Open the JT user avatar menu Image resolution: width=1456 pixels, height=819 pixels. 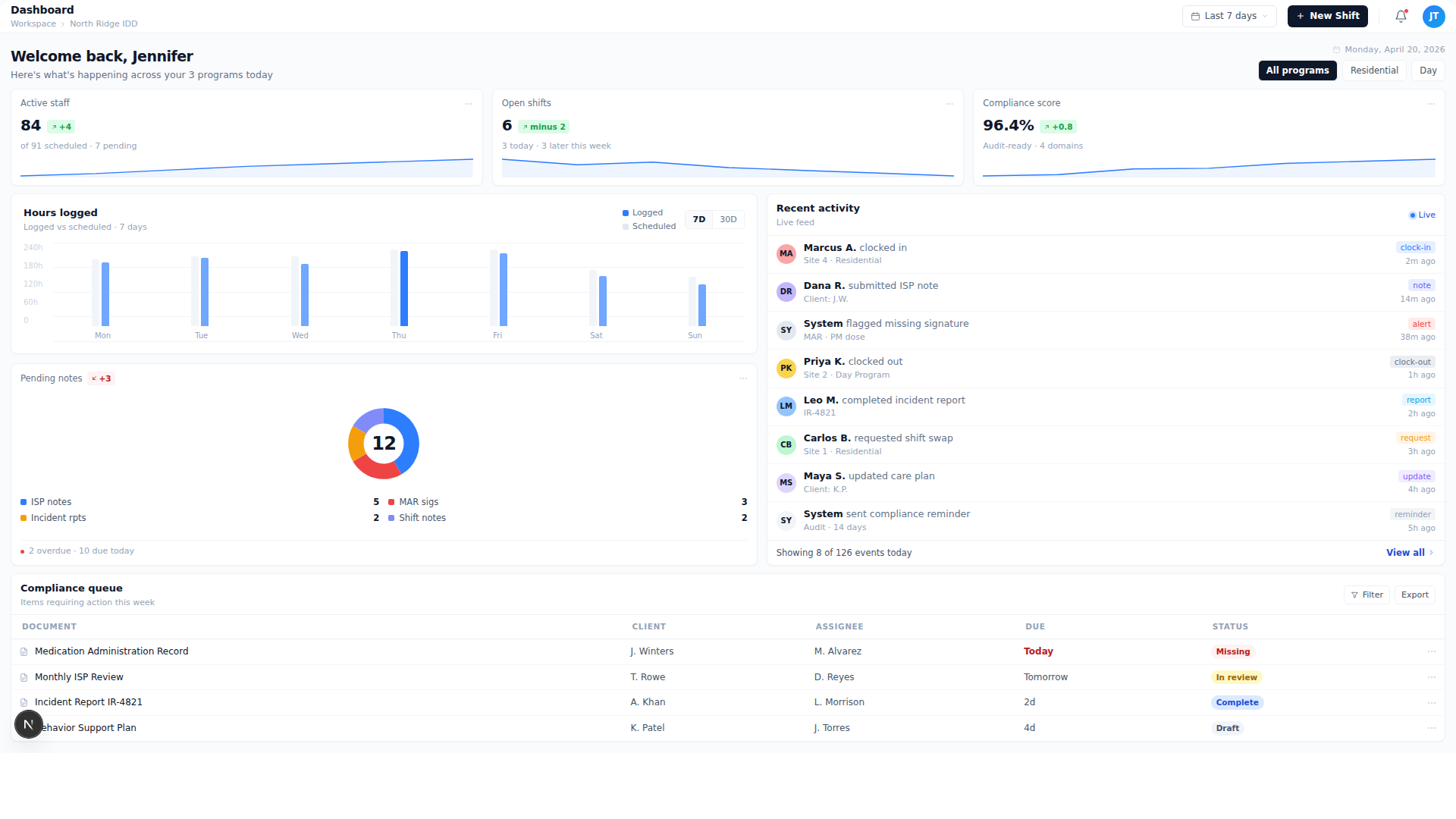pyautogui.click(x=1433, y=16)
